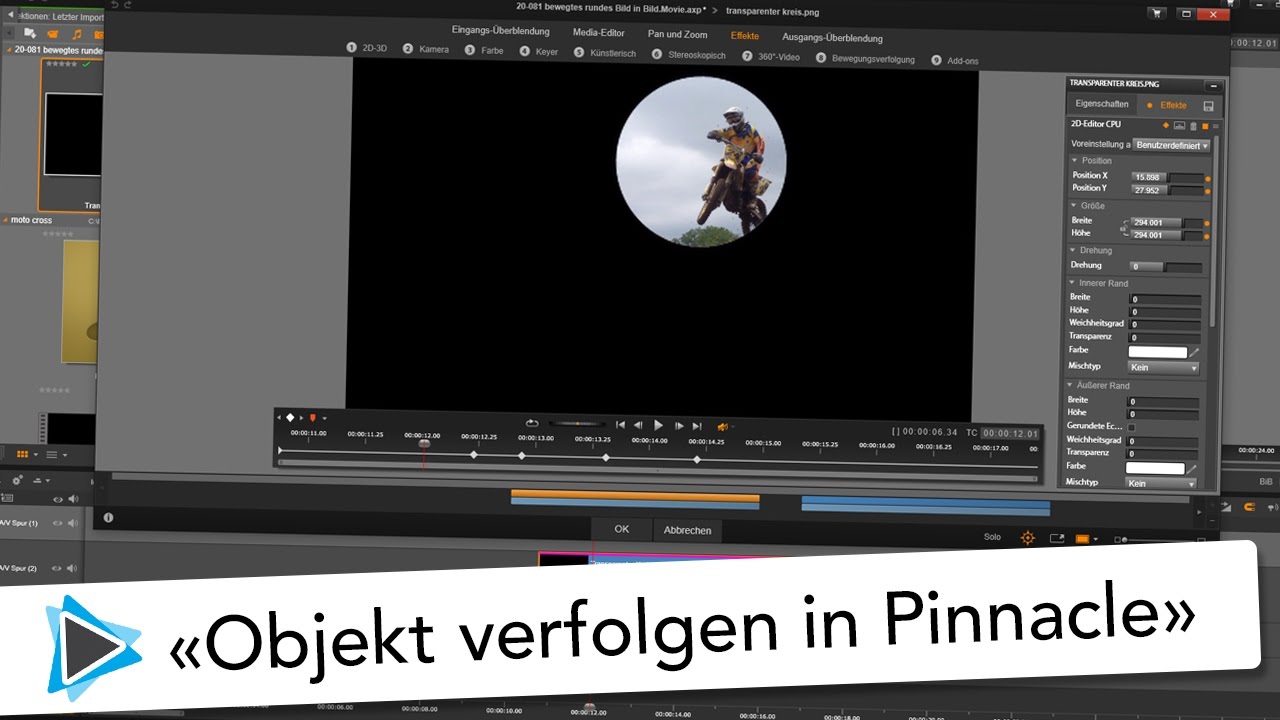Screen dimensions: 1280x720
Task: Click the info icon at bottom left
Action: [x=108, y=517]
